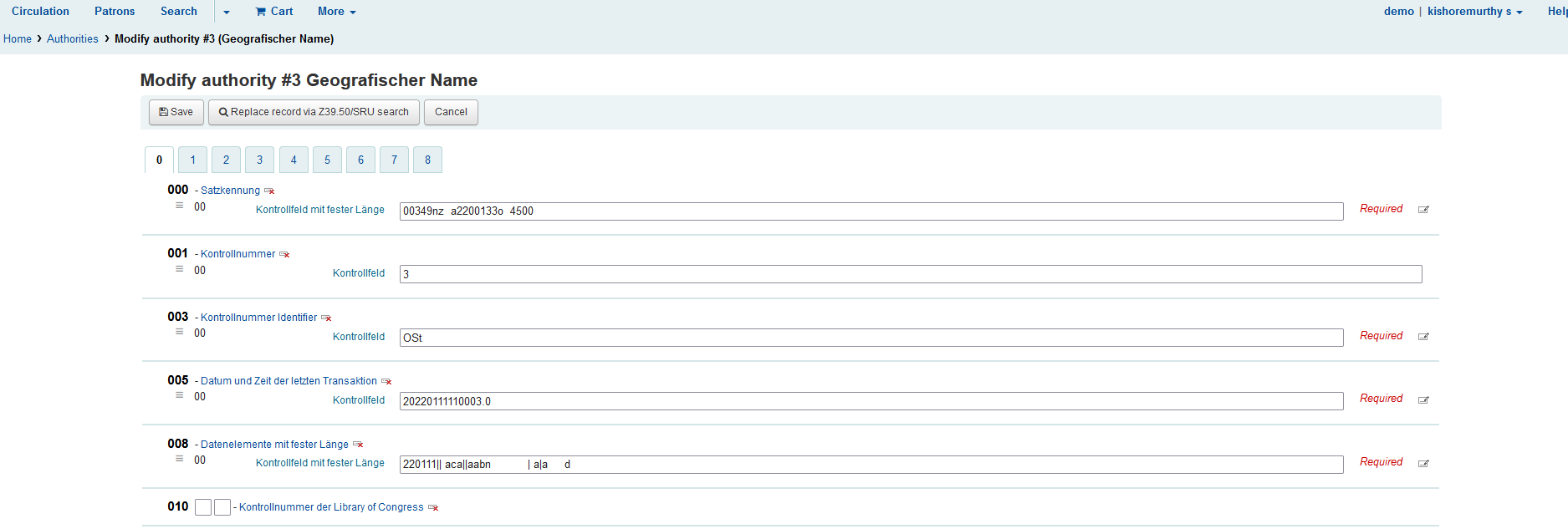The image size is (1568, 529).
Task: Delete the 003 Kontrollnummer Identifier tag
Action: [326, 318]
